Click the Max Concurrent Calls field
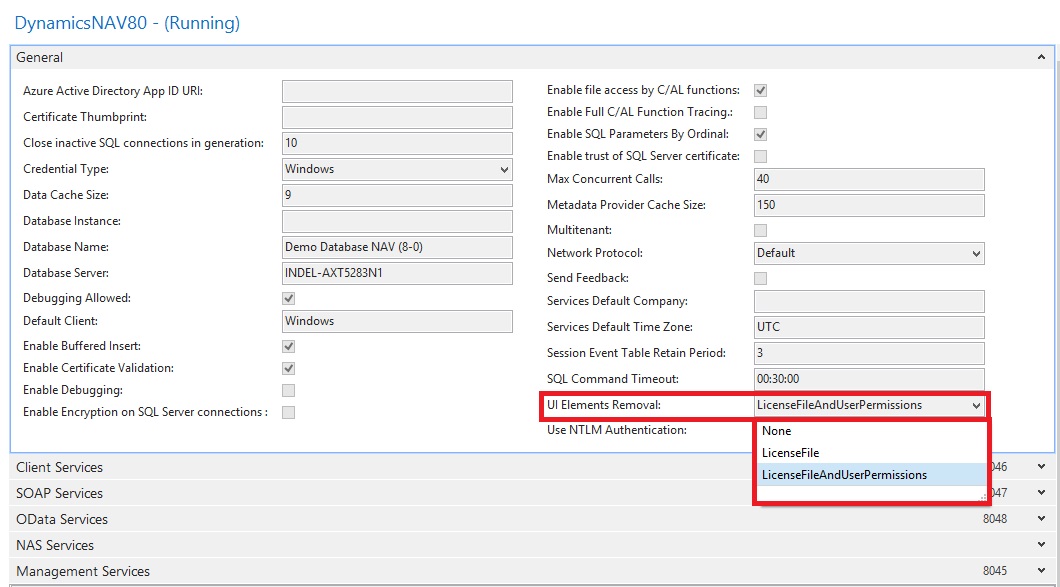Viewport: 1060px width, 587px height. (869, 179)
